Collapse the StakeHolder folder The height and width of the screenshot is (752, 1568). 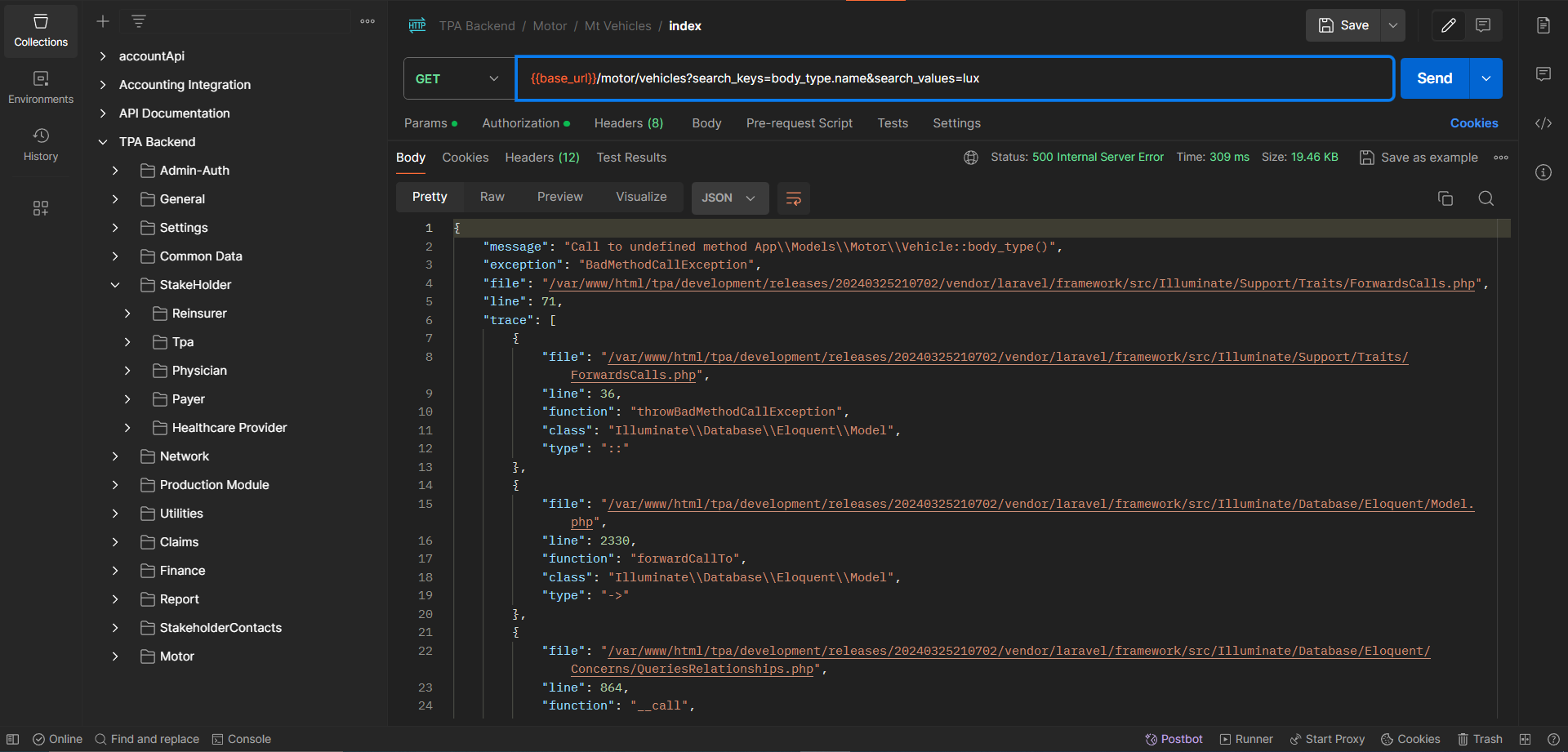click(x=115, y=285)
